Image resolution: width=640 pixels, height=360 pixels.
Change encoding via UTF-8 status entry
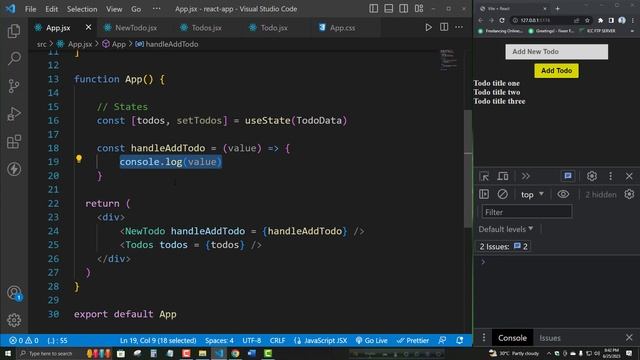pyautogui.click(x=251, y=340)
